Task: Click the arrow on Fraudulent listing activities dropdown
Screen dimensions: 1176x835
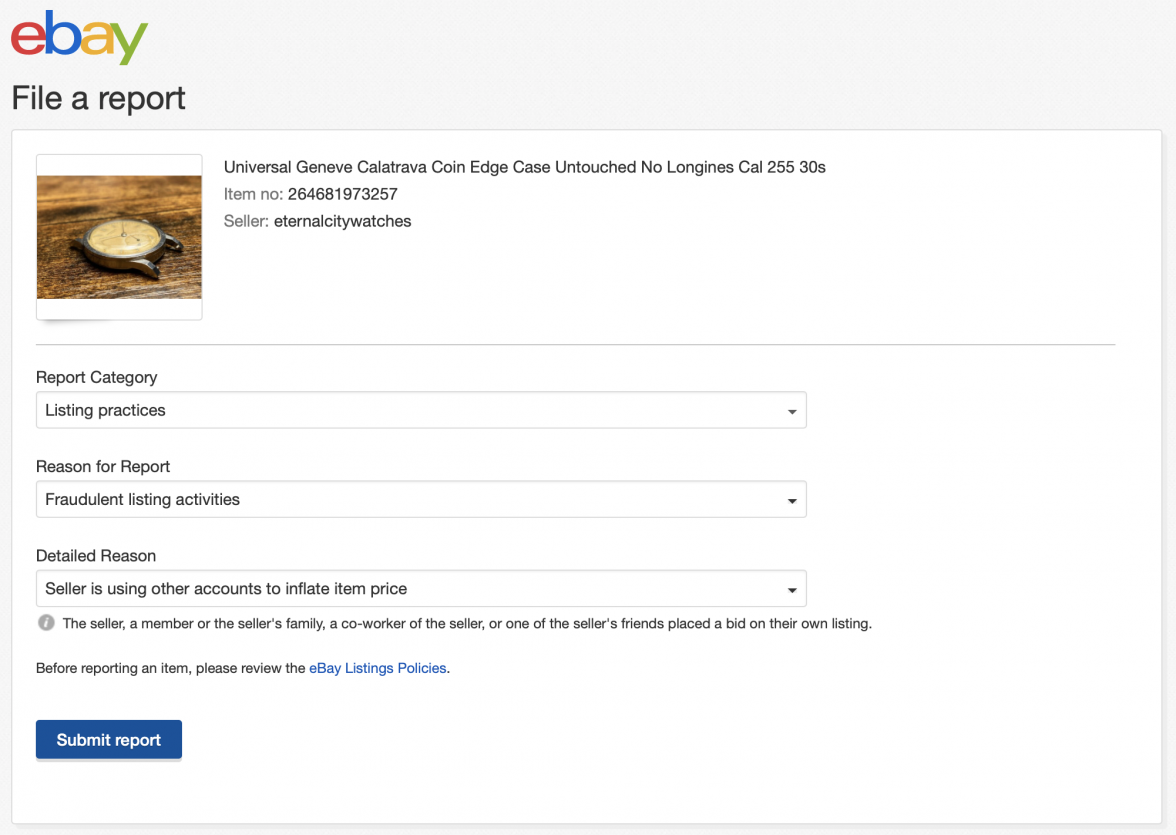Action: coord(791,500)
